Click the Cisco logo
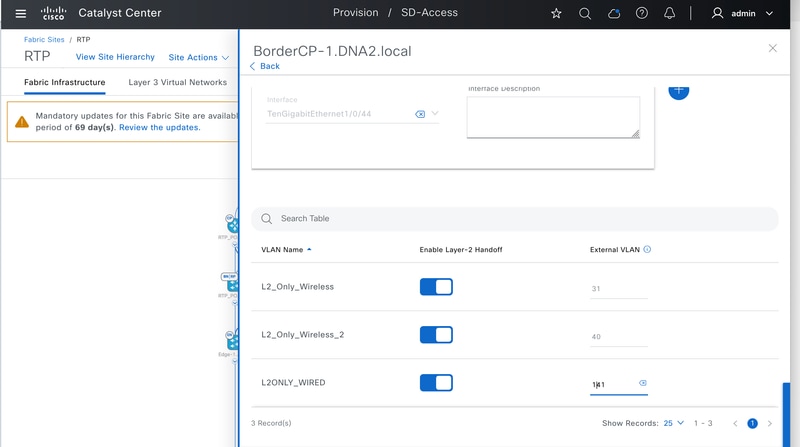Screen dimensions: 800x447 coord(54,13)
